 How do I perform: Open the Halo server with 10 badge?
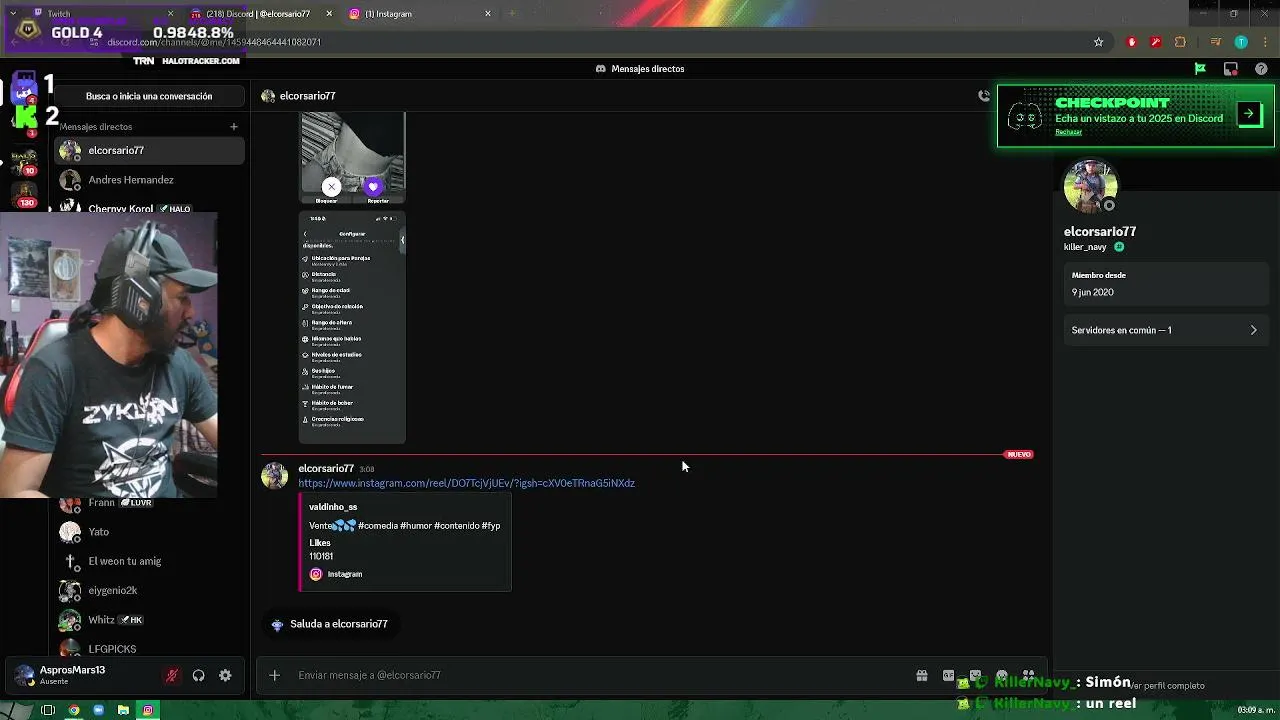[24, 160]
